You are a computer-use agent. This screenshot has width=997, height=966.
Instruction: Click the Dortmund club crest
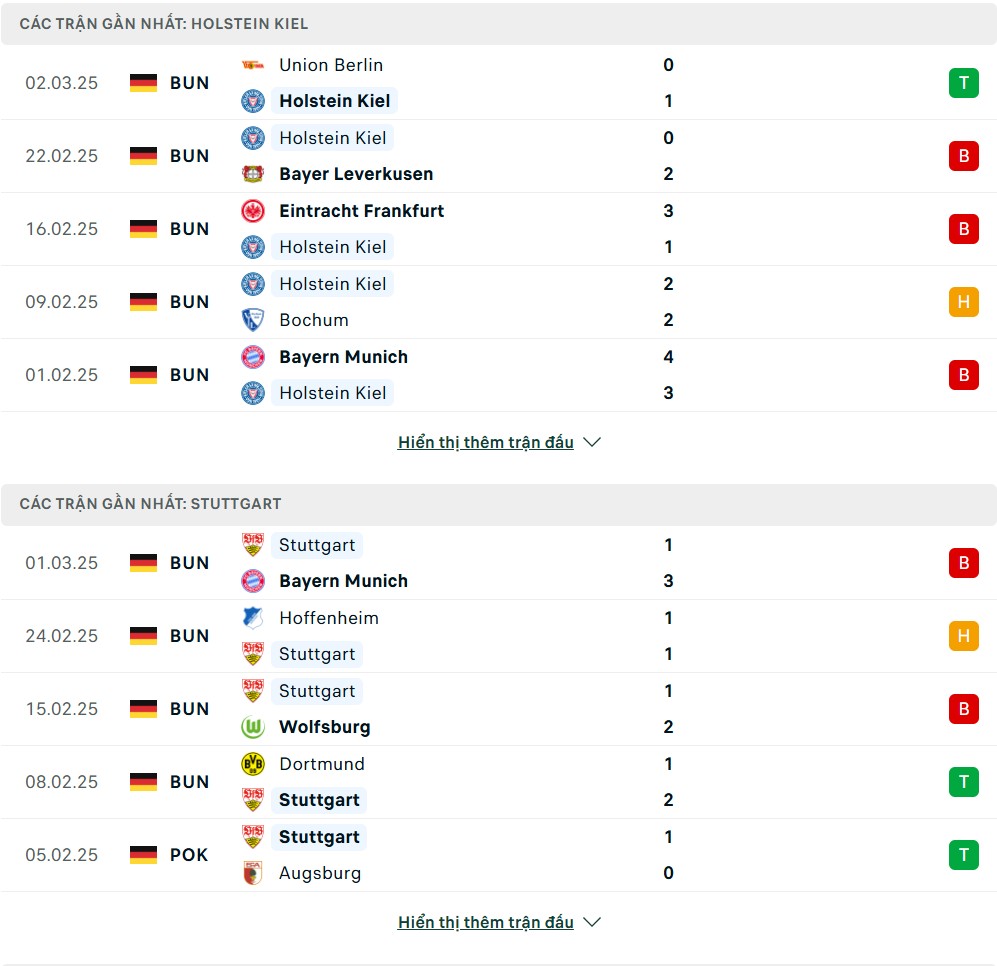[x=253, y=764]
